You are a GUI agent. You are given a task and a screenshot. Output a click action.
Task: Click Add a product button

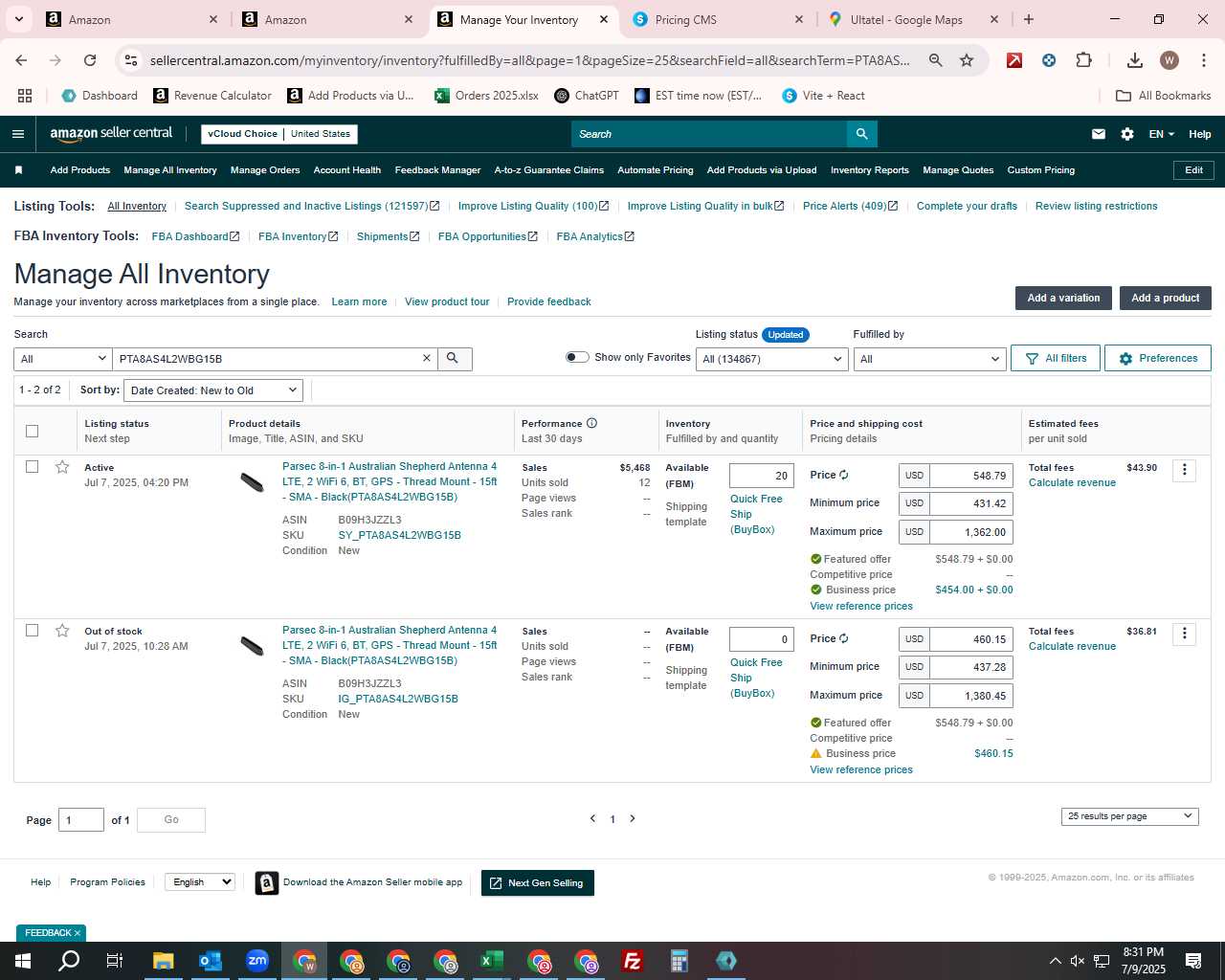tap(1165, 298)
